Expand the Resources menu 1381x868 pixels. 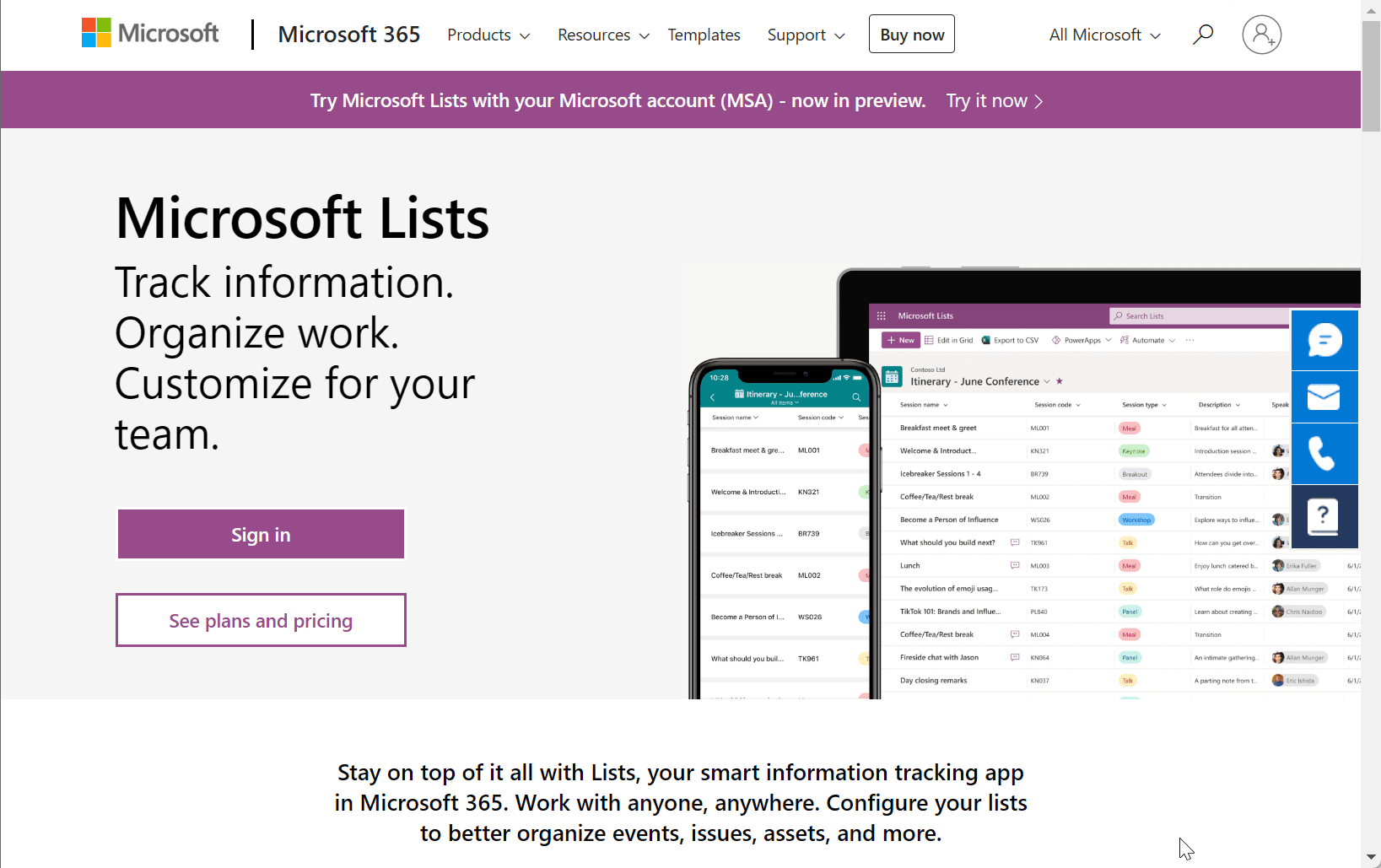(603, 35)
